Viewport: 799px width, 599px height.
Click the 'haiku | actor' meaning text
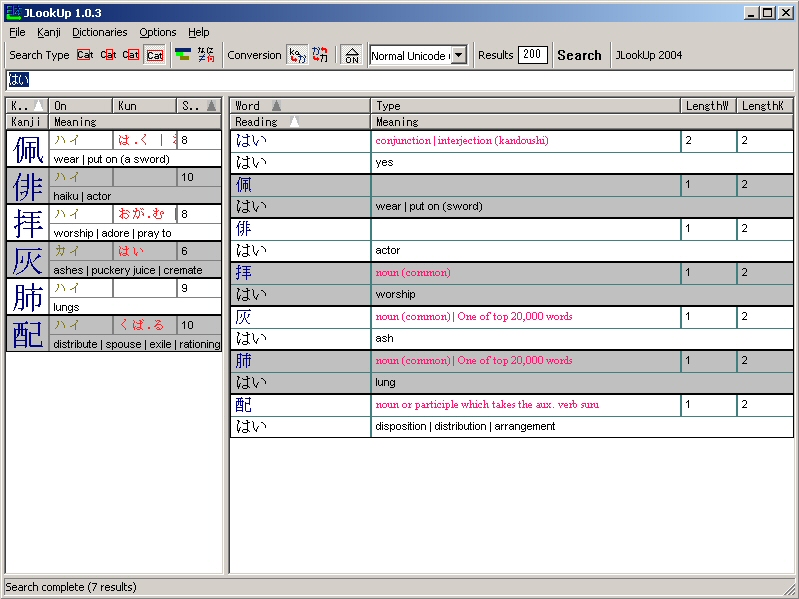(x=82, y=196)
